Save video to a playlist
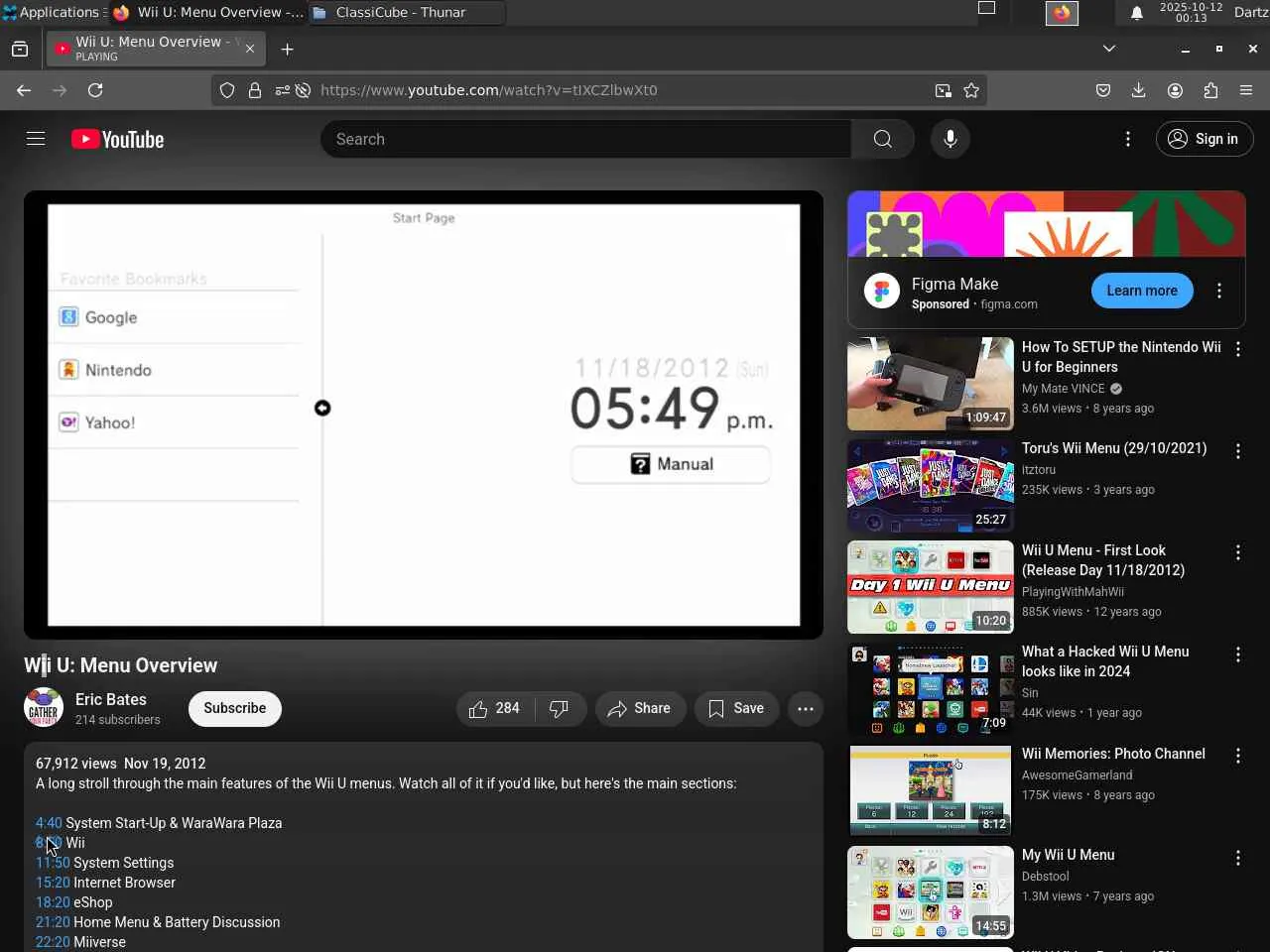Screen dimensions: 1270x952 pos(736,708)
